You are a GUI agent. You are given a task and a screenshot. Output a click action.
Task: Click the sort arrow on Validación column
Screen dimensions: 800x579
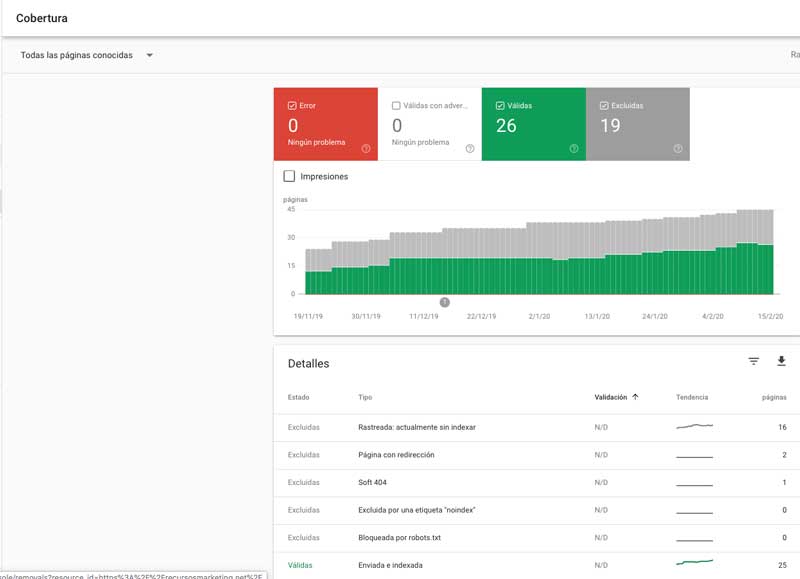[633, 397]
